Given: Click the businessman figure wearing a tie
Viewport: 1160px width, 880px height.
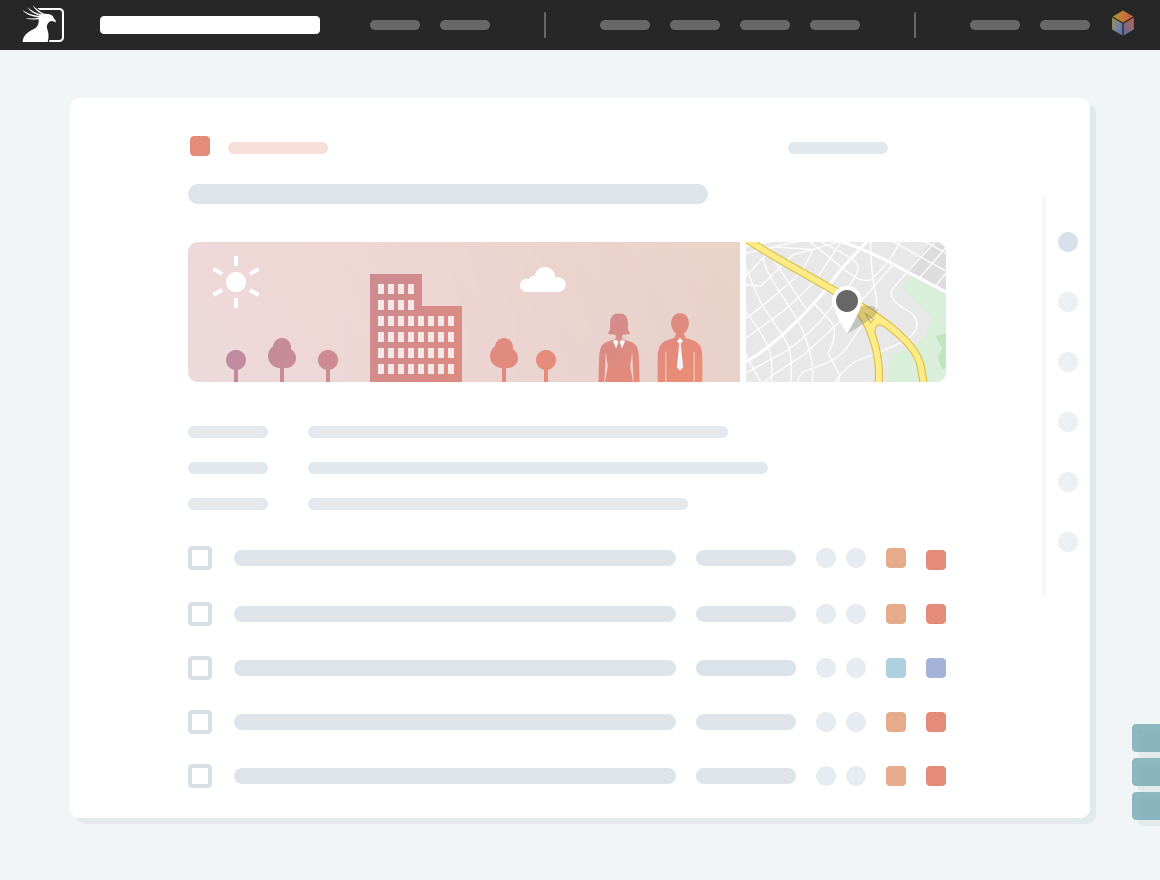Looking at the screenshot, I should click(680, 348).
